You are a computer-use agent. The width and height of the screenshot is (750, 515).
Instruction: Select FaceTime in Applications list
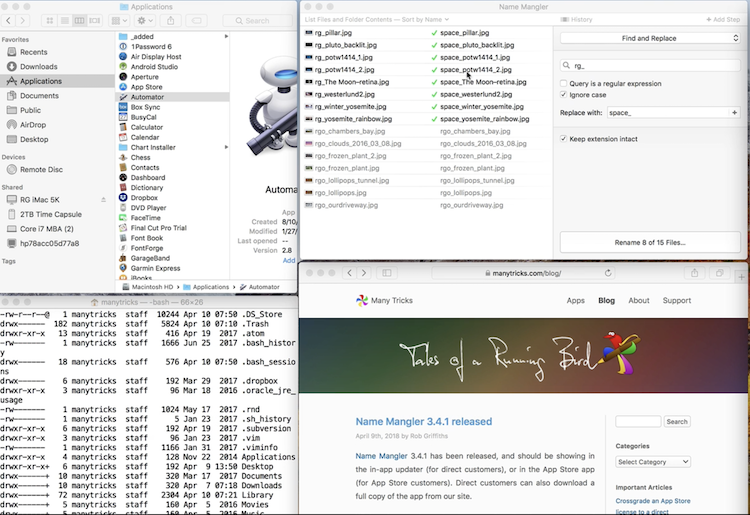(145, 218)
